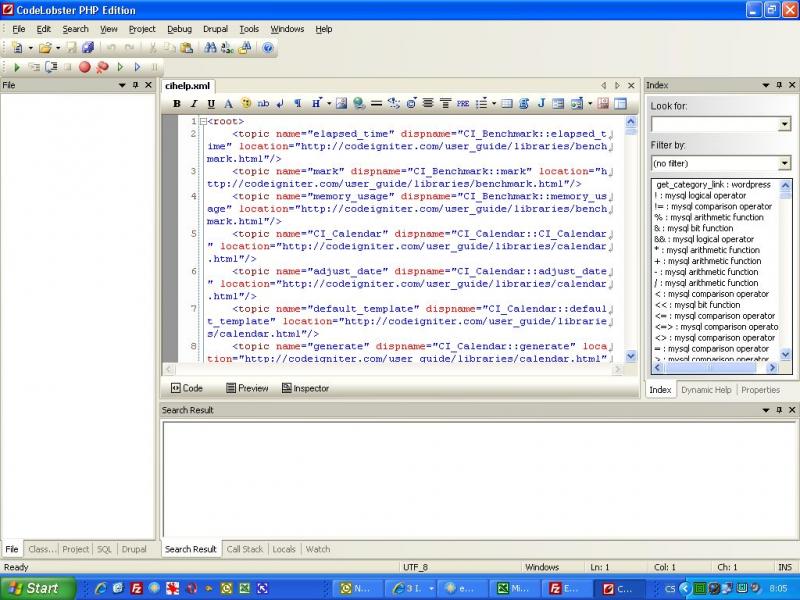Switch to the Dynamic Help tab
Screen dimensions: 800x600
click(x=706, y=390)
